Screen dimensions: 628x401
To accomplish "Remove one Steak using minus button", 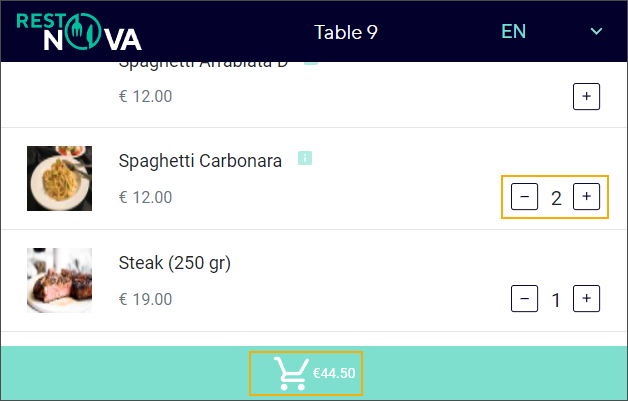I will pos(524,298).
